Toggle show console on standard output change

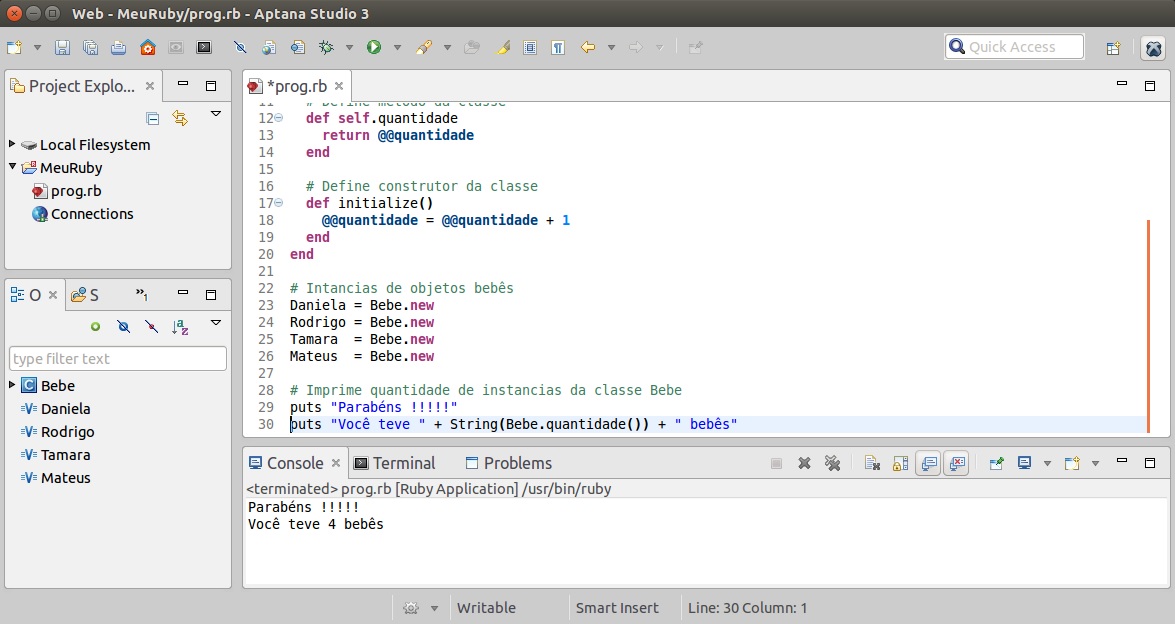click(x=928, y=463)
